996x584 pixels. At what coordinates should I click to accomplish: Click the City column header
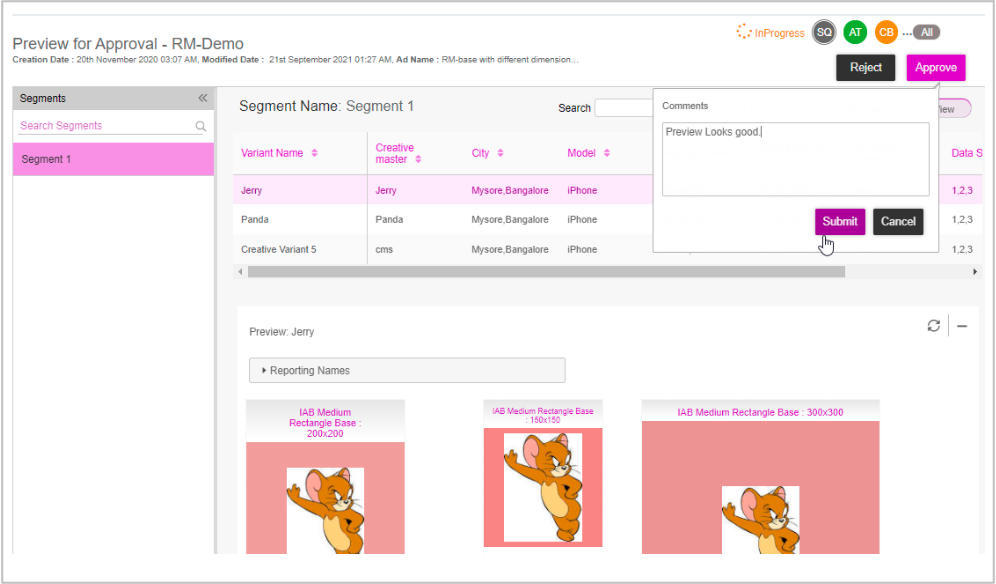coord(480,153)
